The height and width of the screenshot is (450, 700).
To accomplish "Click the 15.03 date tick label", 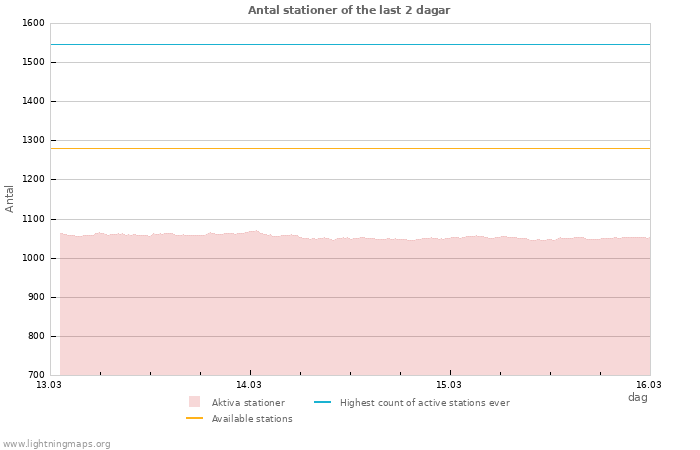I will (x=449, y=384).
